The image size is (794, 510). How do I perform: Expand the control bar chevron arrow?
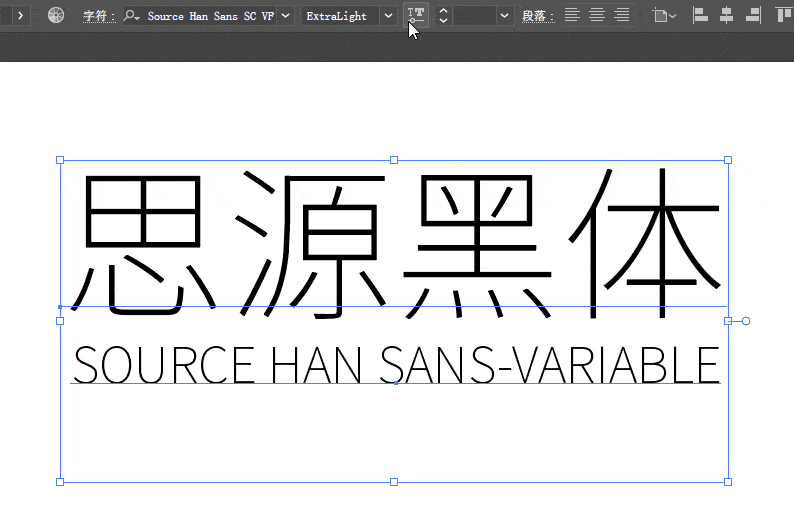click(20, 16)
